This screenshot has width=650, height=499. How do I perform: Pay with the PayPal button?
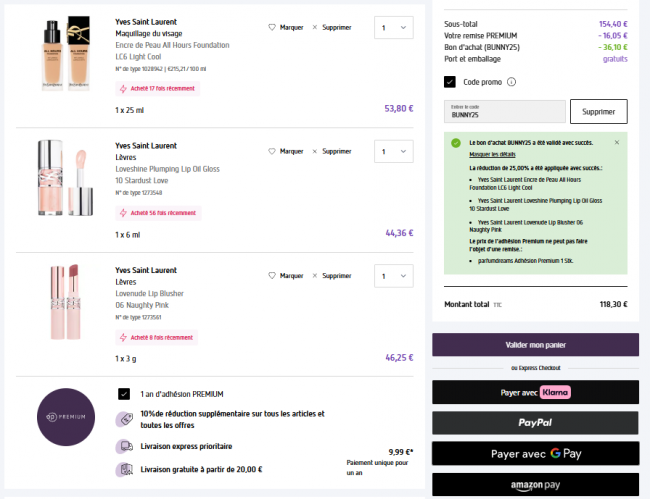coord(535,423)
